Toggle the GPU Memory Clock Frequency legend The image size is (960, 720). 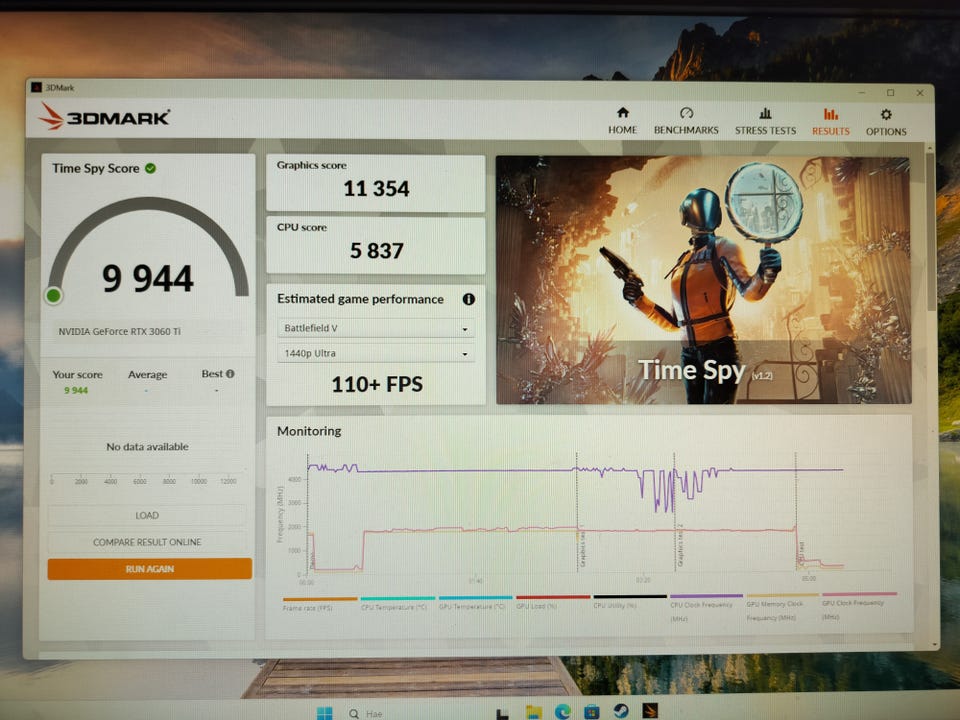[782, 607]
